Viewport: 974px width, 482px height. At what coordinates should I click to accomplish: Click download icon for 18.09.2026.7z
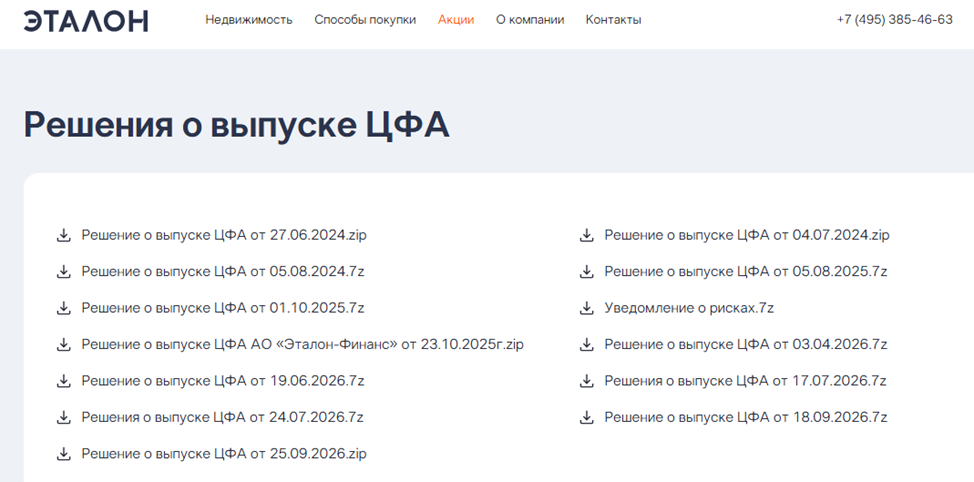(586, 417)
